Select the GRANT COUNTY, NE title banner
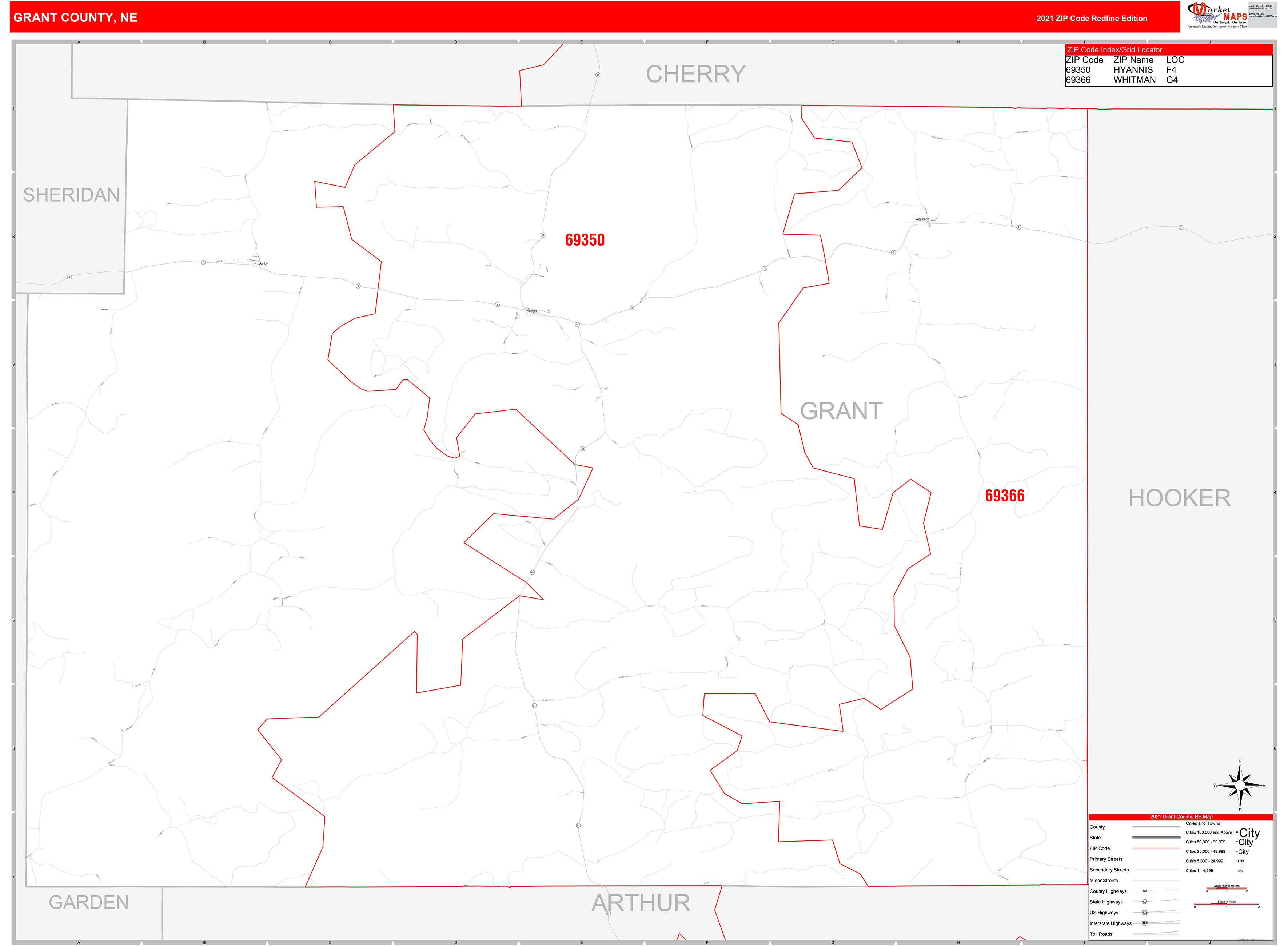1288x946 pixels. 75,17
